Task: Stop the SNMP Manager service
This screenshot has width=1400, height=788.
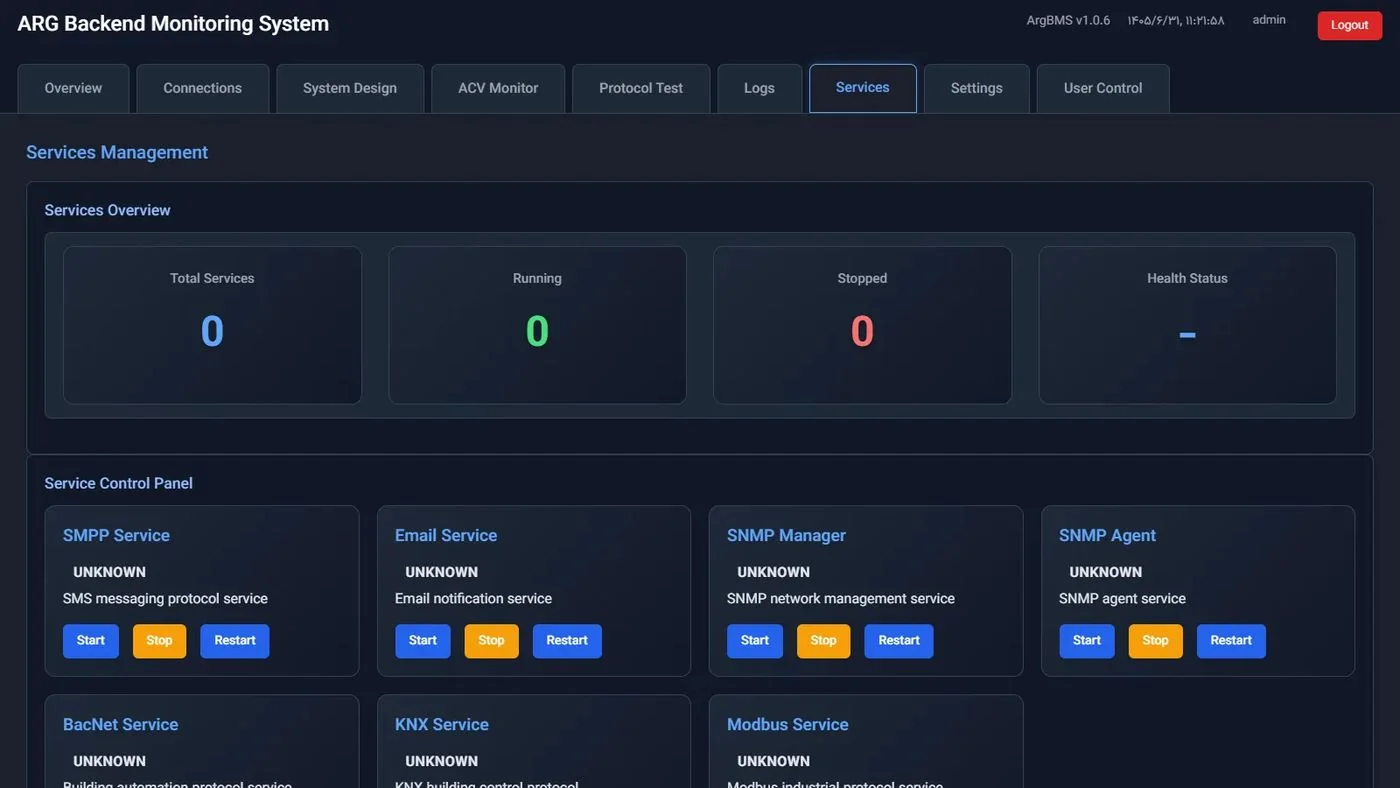Action: (x=824, y=641)
